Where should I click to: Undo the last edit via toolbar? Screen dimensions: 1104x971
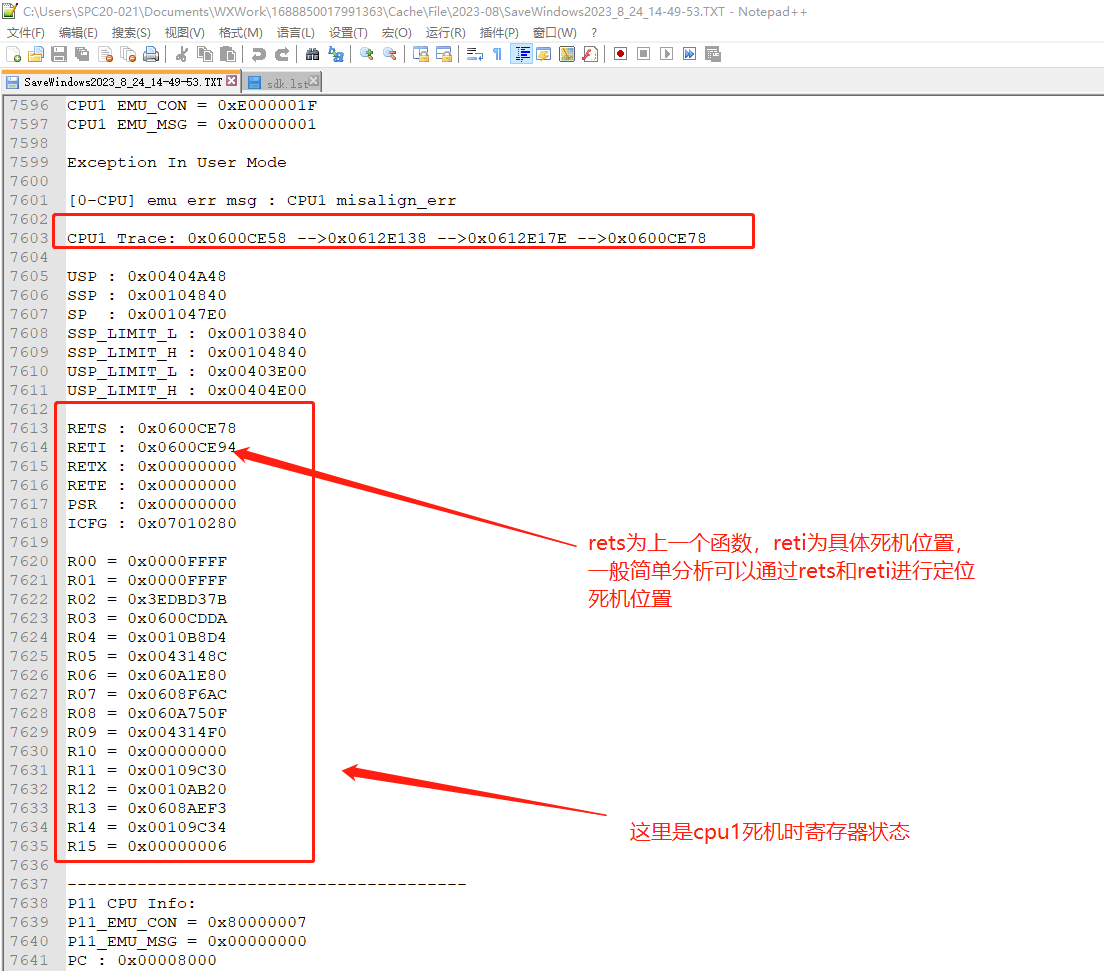point(258,54)
